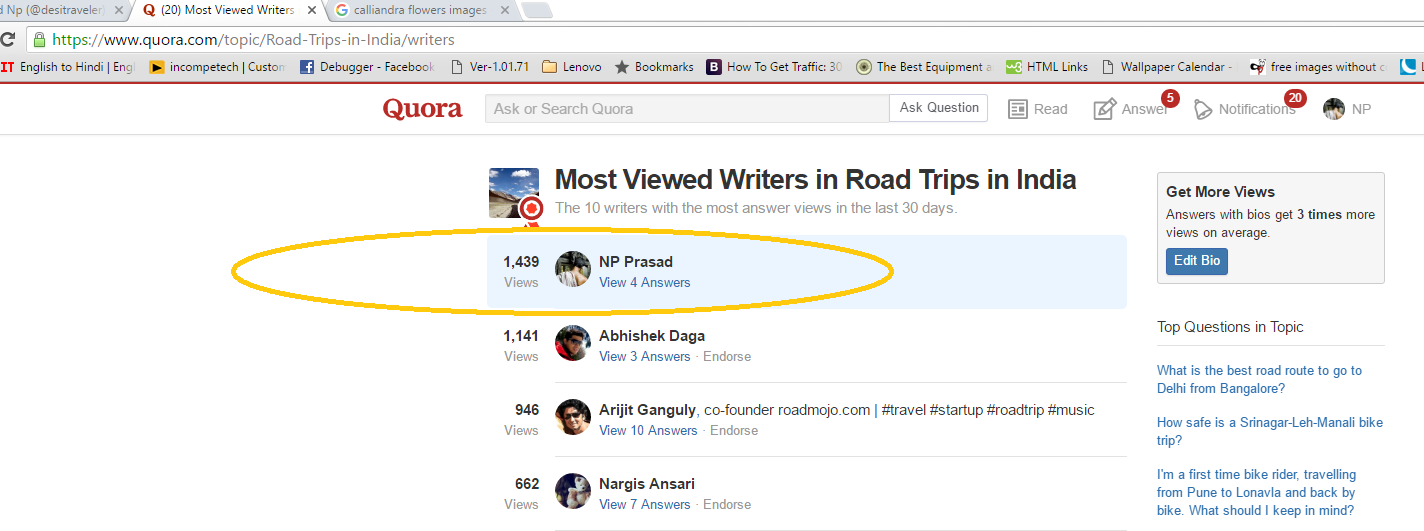Endorse Arijit Ganguly
This screenshot has width=1424, height=531.
pos(734,430)
